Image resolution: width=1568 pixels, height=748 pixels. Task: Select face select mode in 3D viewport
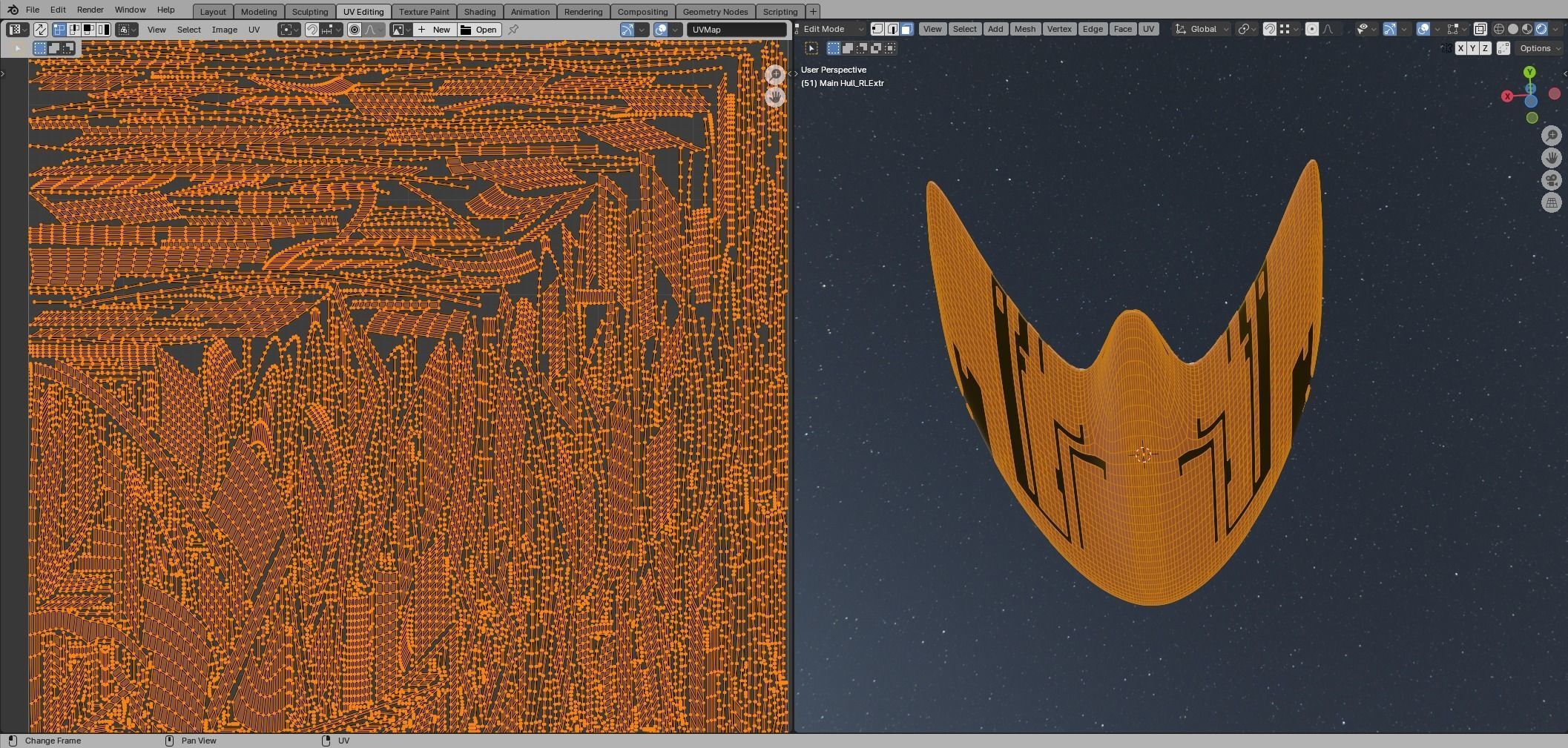[x=906, y=29]
